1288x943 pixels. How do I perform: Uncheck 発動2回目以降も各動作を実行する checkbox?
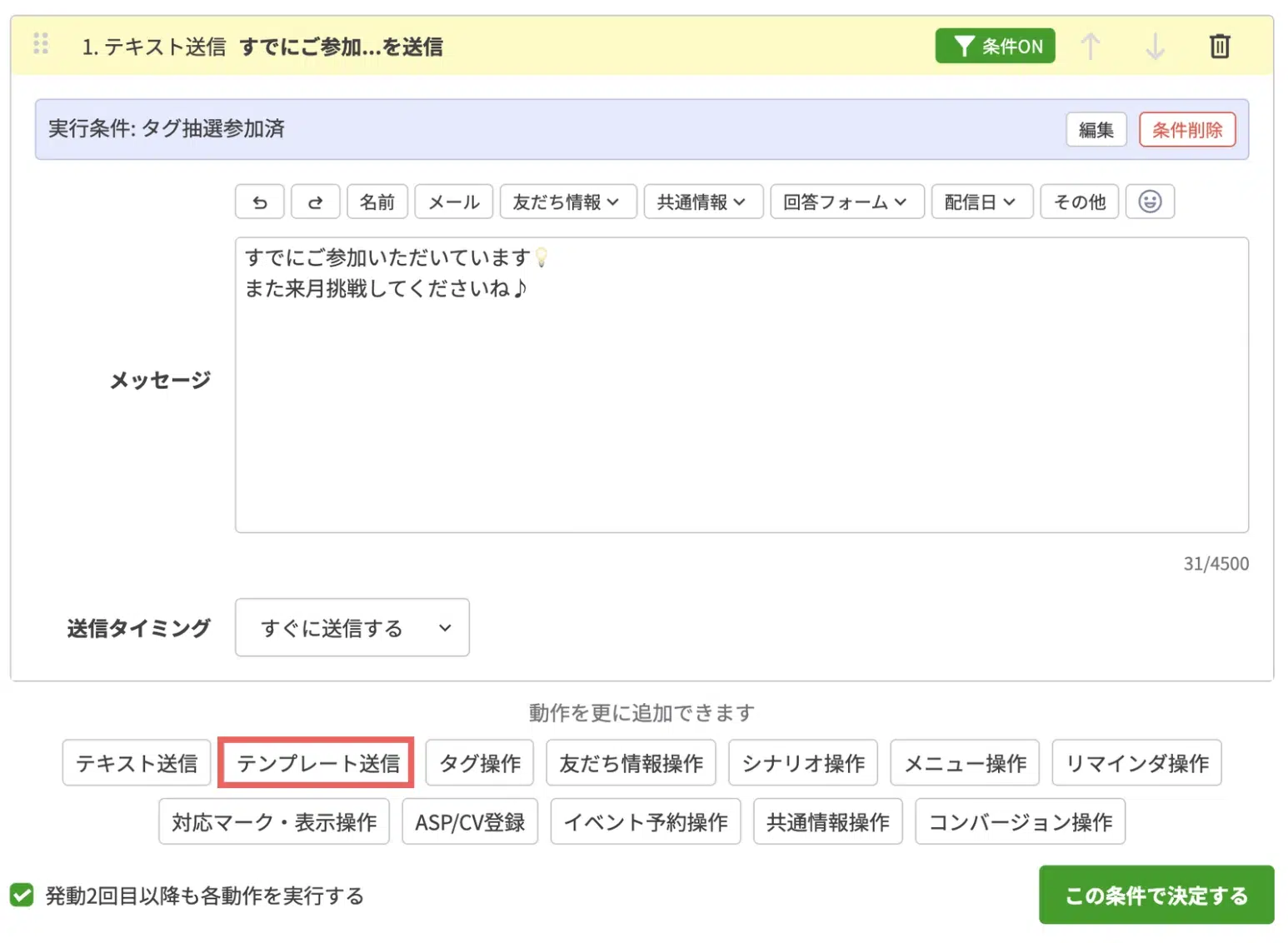click(x=22, y=896)
